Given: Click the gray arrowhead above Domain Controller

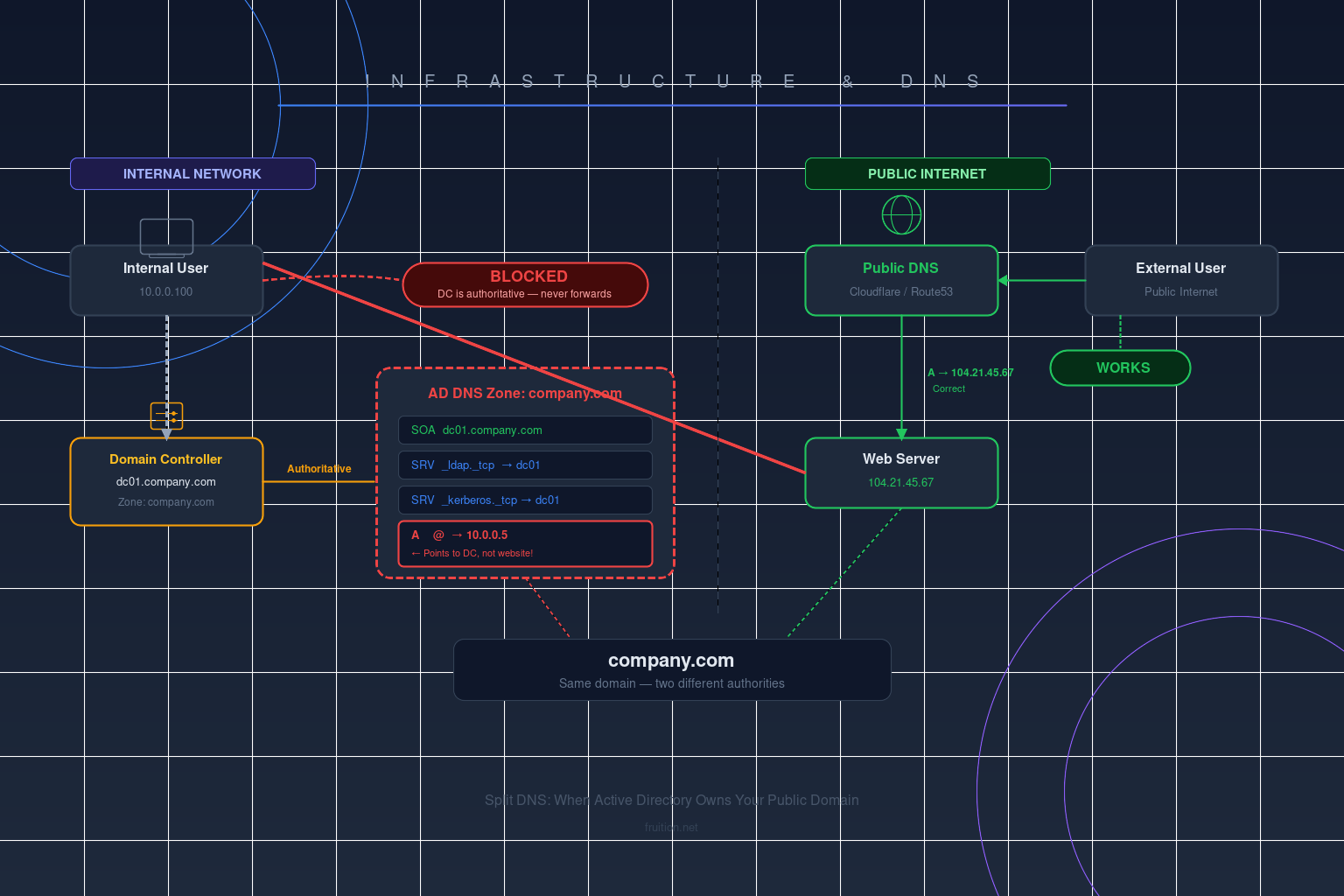Looking at the screenshot, I should click(166, 433).
